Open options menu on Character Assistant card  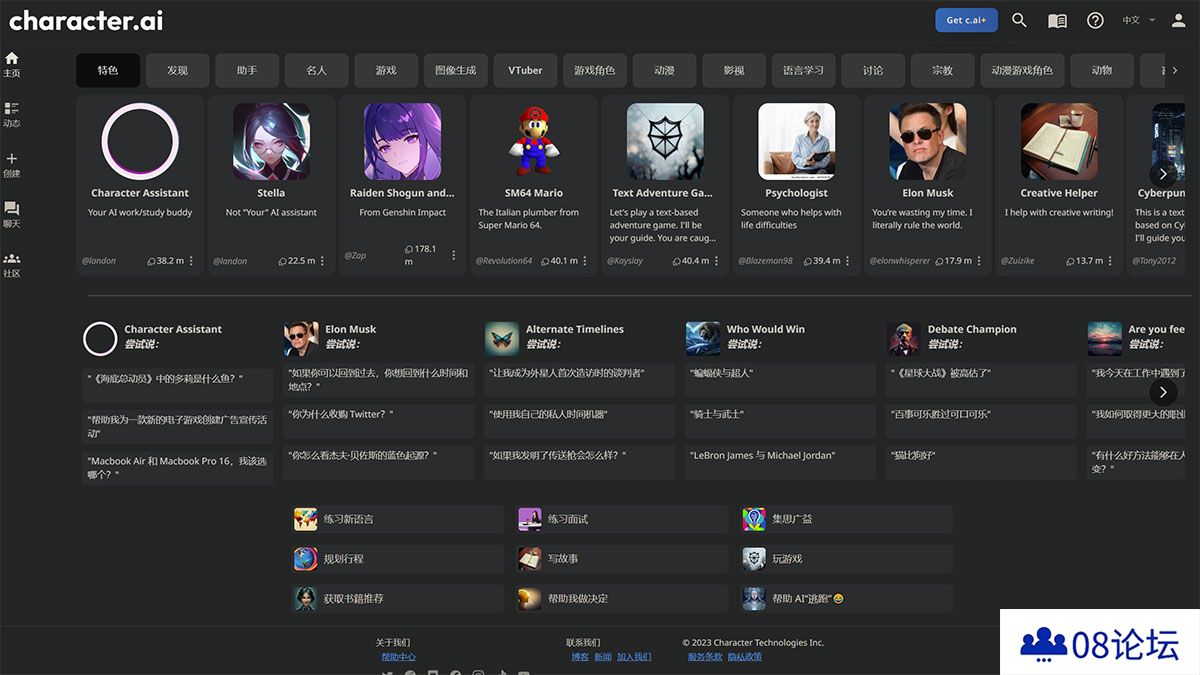[190, 261]
